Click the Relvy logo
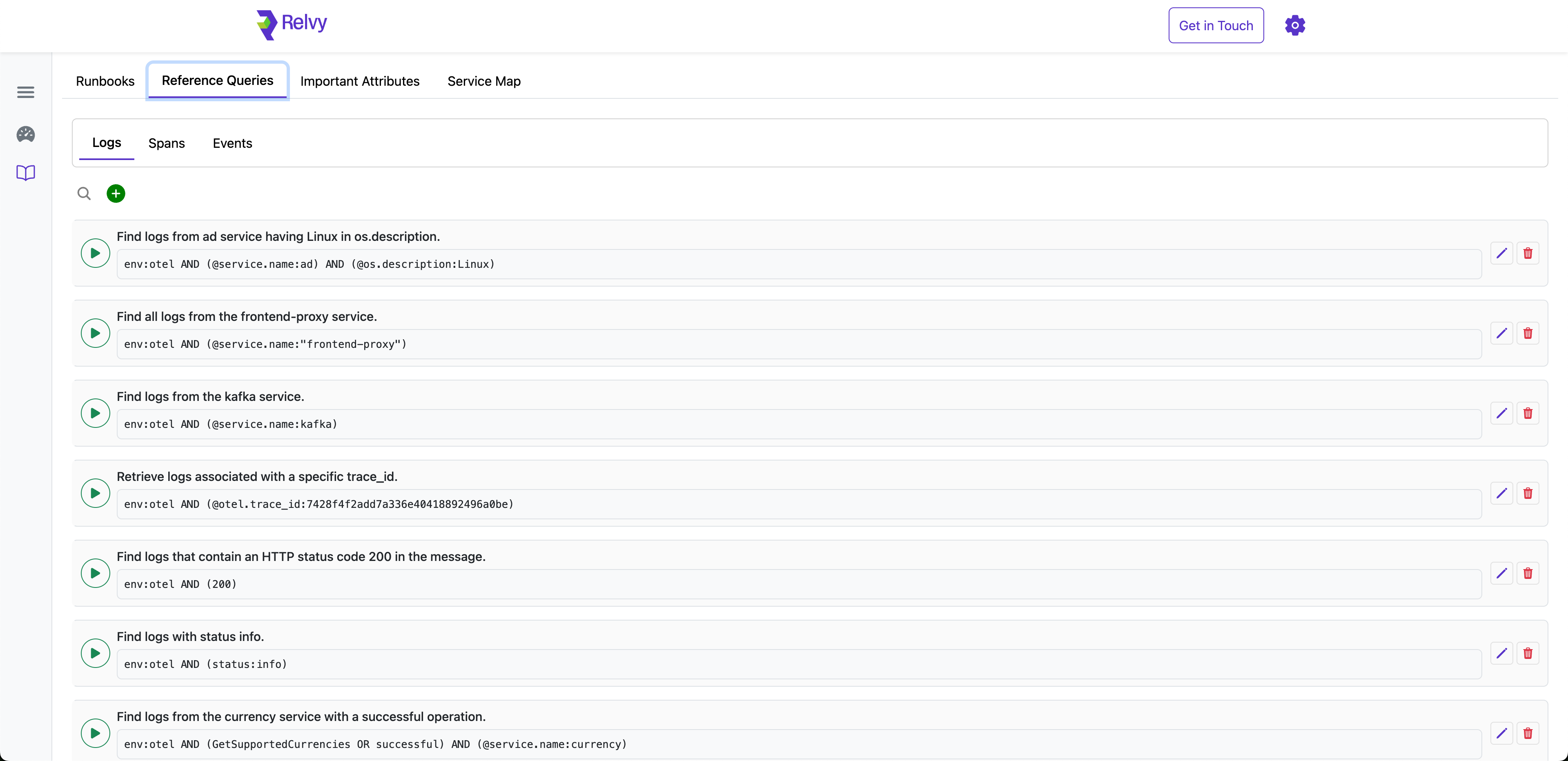 tap(292, 24)
